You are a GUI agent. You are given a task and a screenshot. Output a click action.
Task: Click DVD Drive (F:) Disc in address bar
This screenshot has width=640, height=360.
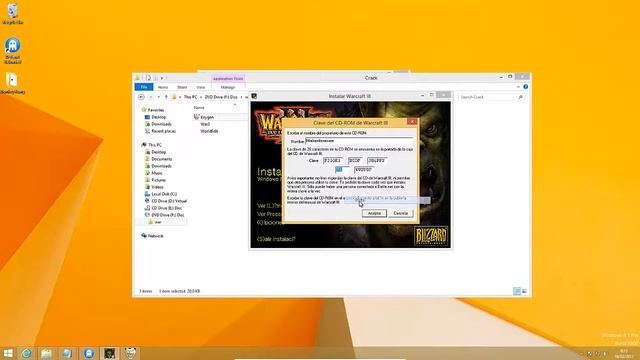[x=221, y=97]
